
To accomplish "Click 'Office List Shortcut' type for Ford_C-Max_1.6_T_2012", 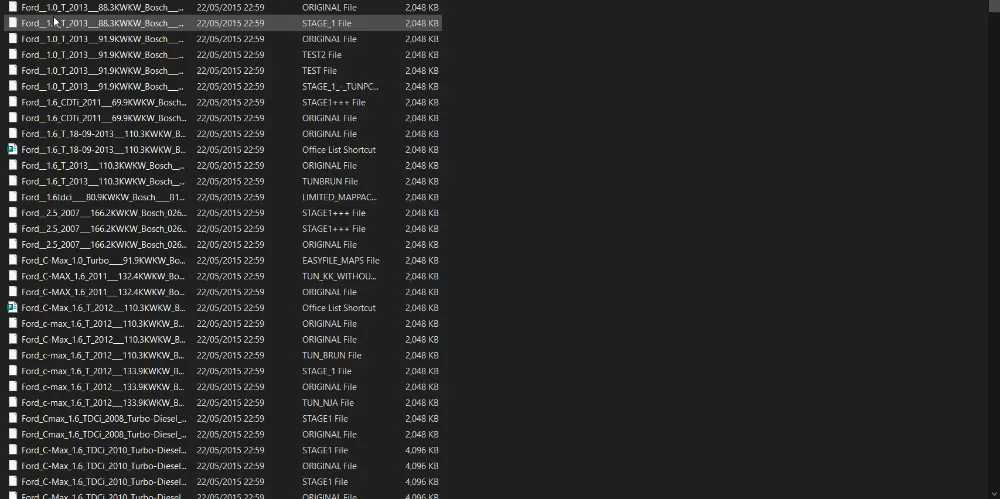I will point(339,308).
